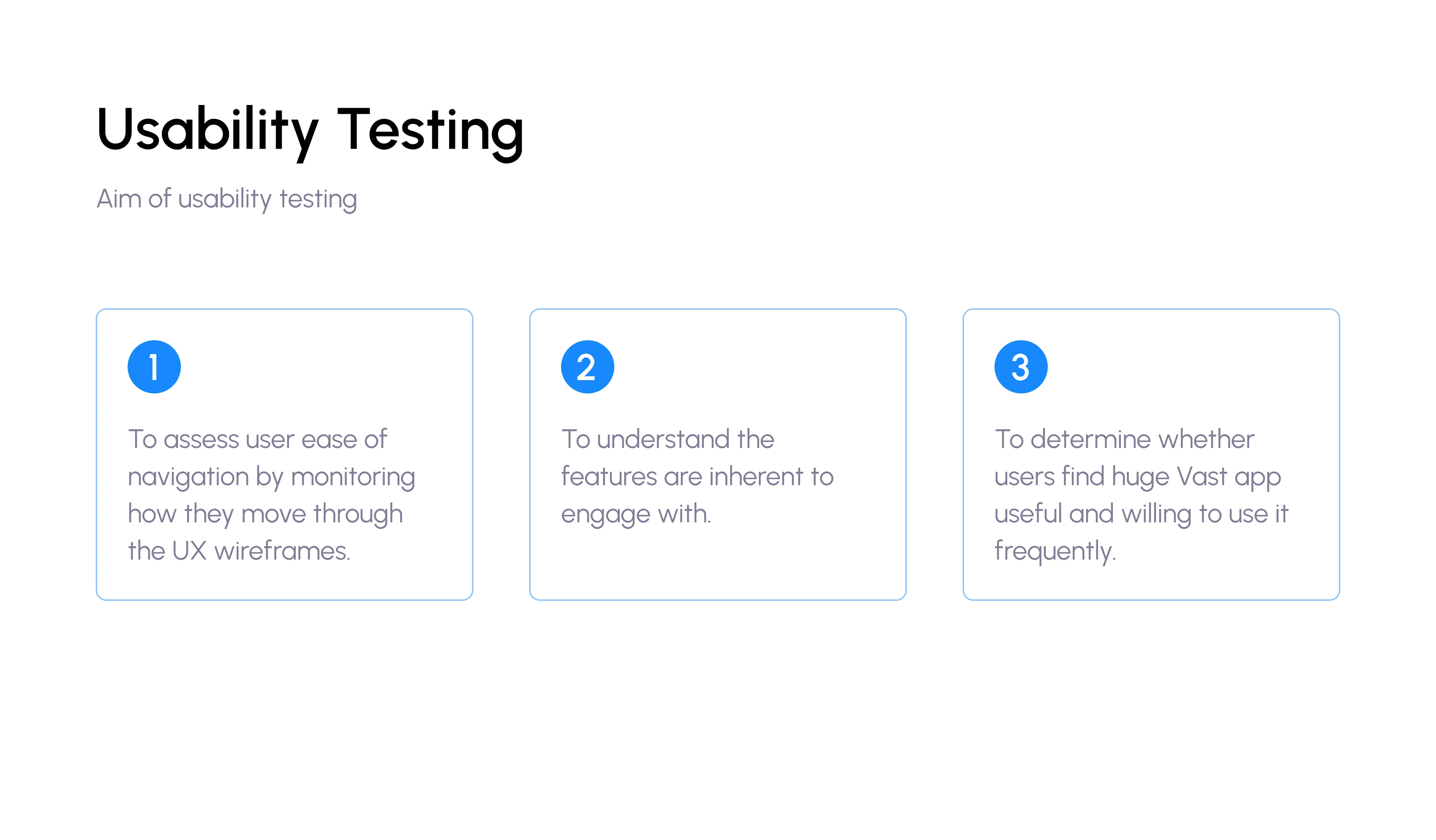Viewport: 1436px width, 840px height.
Task: Select the third card about Vast app usefulness
Action: click(1151, 455)
